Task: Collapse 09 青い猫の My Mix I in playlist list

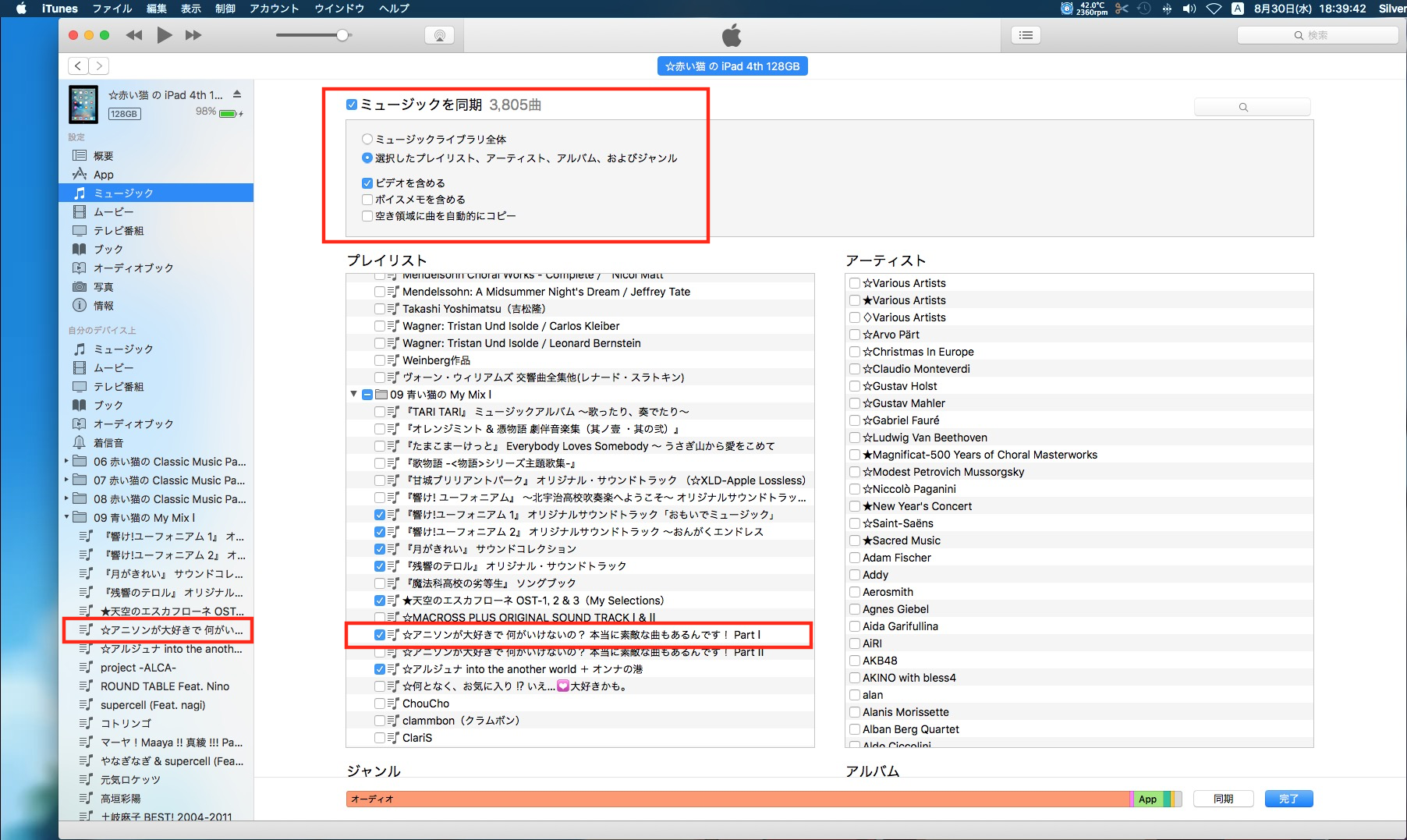Action: pos(354,395)
